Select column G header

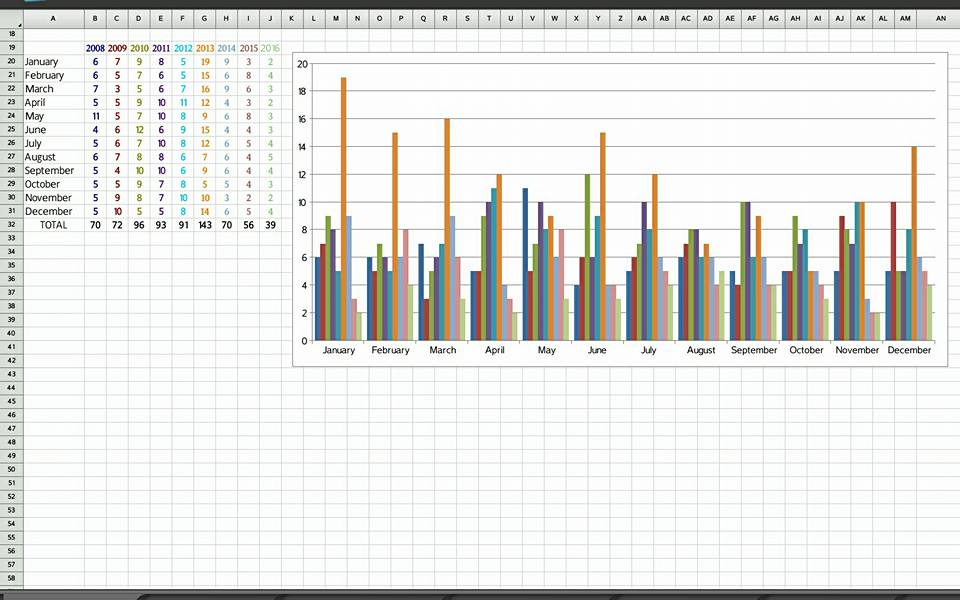[205, 18]
